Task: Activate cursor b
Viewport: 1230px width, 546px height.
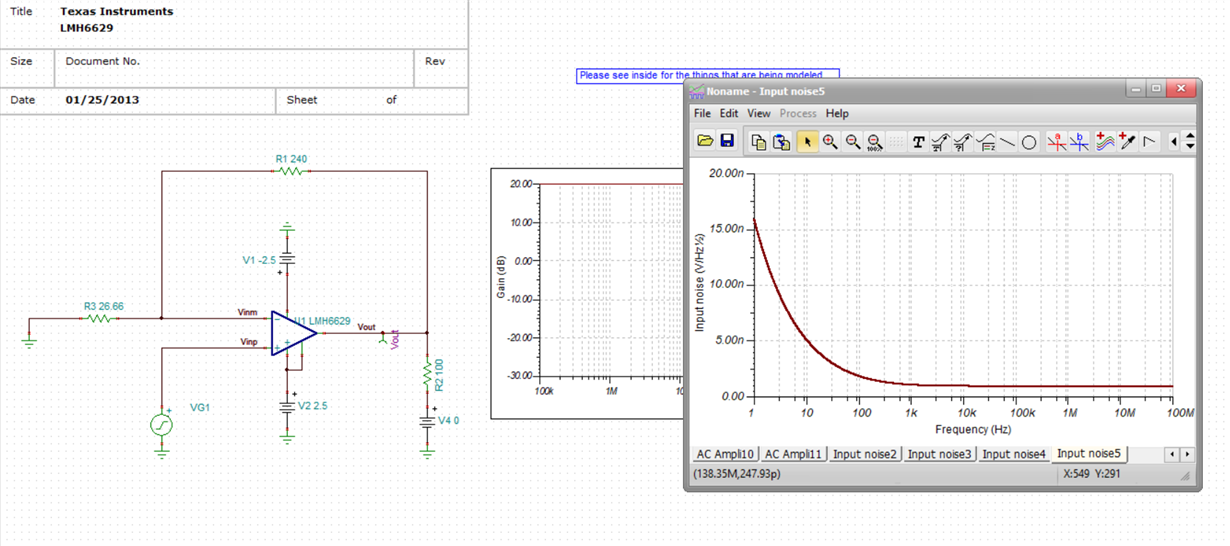Action: [x=1079, y=142]
